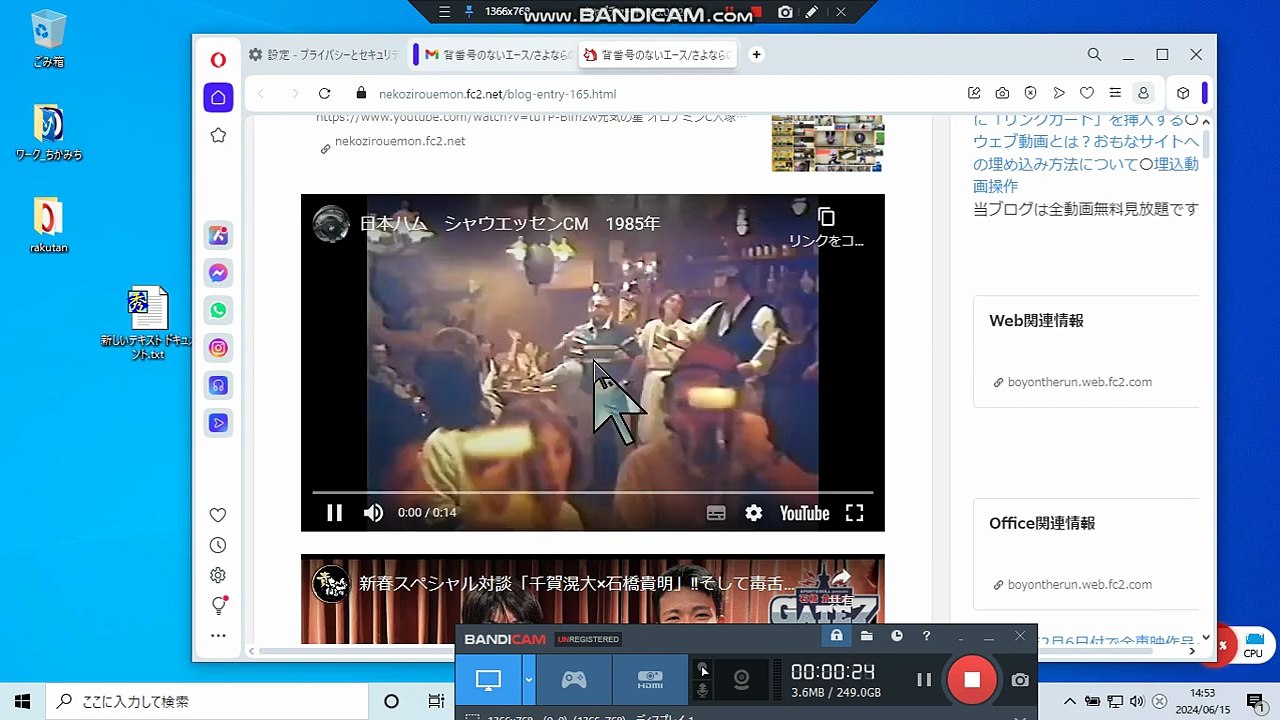1280x720 pixels.
Task: Open boyontherun link under Office関連情報
Action: 1079,584
